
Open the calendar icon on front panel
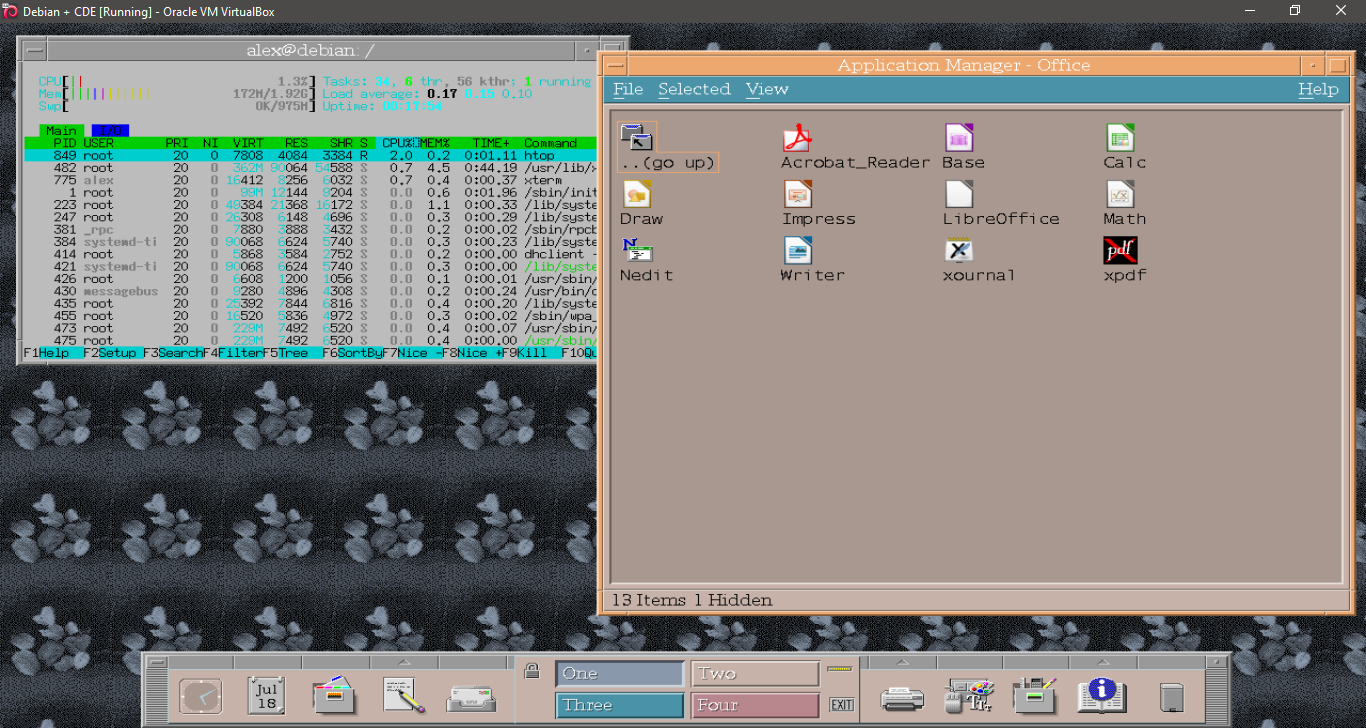pos(266,695)
